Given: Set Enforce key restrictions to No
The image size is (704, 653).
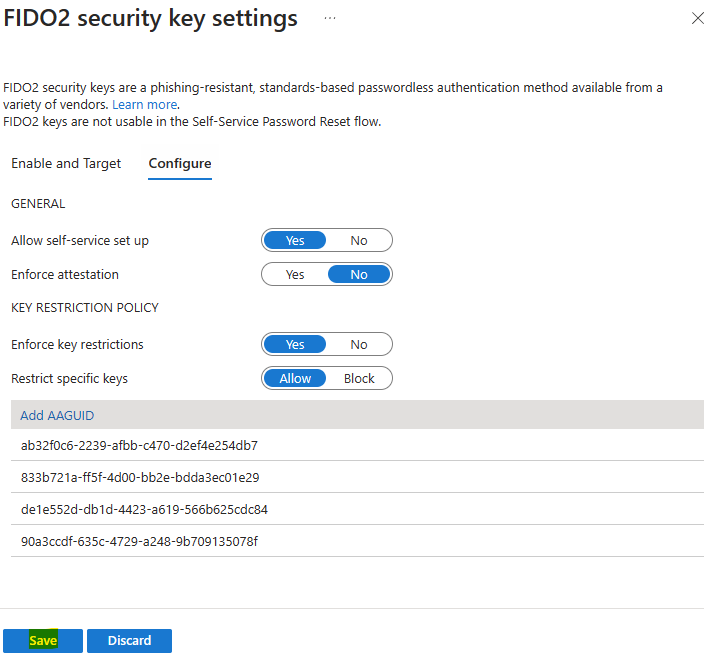Looking at the screenshot, I should (359, 344).
